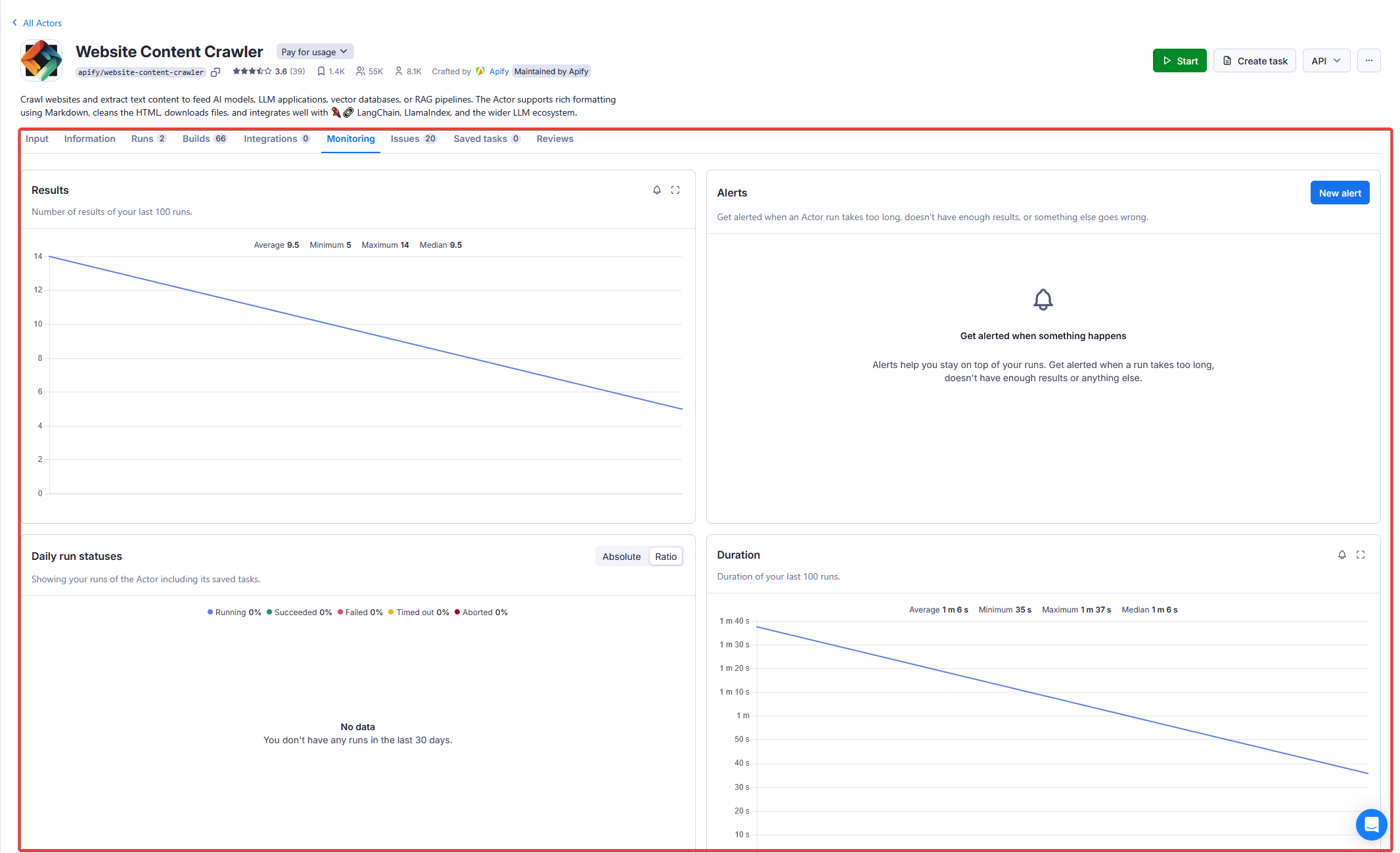Switch run statuses to Absolute view
This screenshot has width=1400, height=853.
621,557
